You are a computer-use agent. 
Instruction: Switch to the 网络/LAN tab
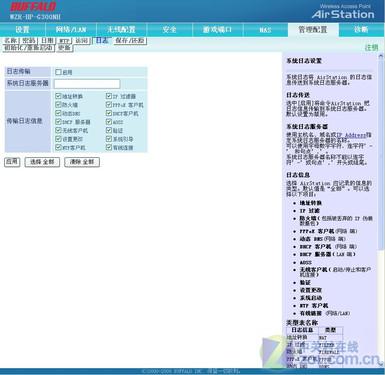[71, 30]
